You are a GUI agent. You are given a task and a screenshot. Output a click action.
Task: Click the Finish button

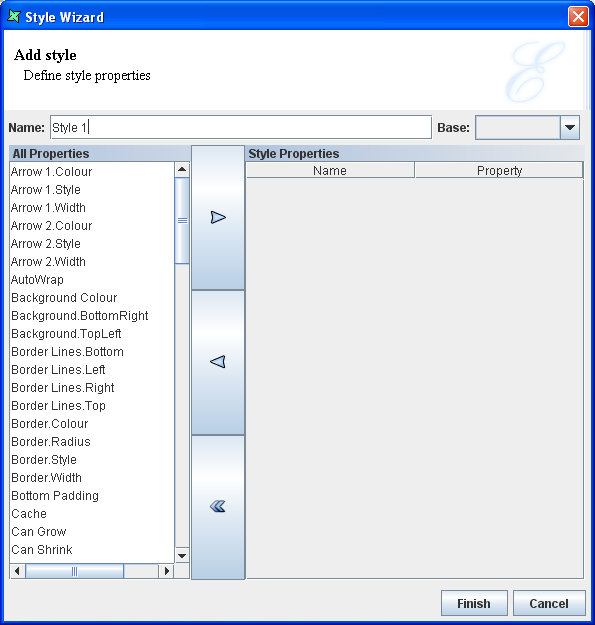coord(474,603)
